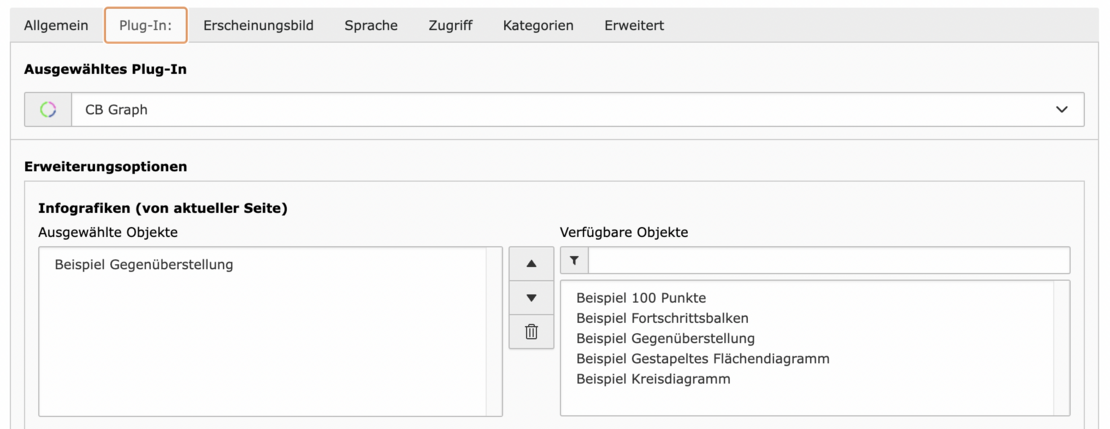Screen dimensions: 1110x429
Task: Move selected item down with arrow
Action: (531, 297)
